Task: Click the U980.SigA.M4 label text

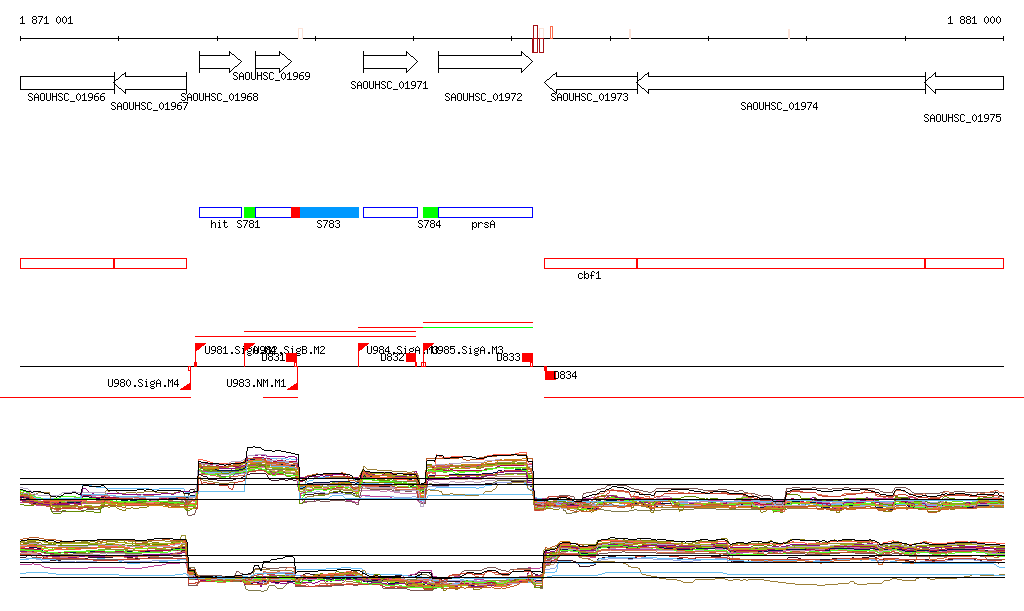Action: 143,383
